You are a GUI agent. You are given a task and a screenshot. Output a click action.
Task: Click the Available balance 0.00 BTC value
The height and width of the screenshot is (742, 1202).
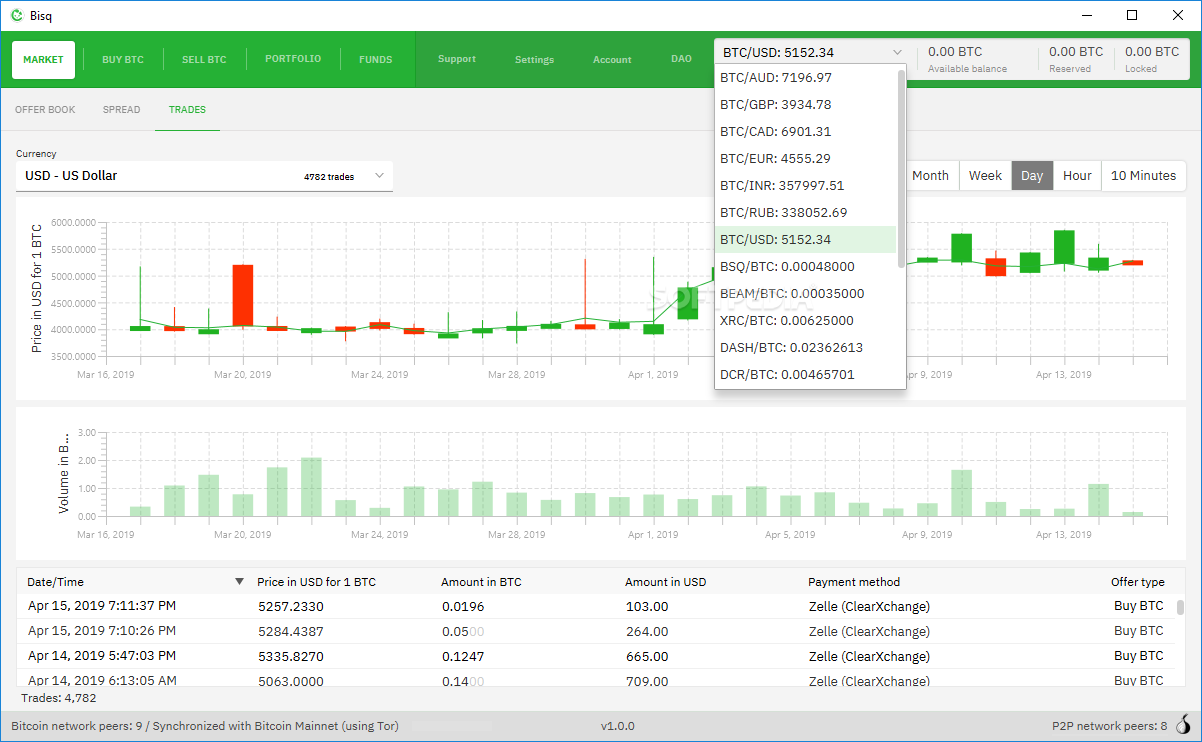pos(954,52)
